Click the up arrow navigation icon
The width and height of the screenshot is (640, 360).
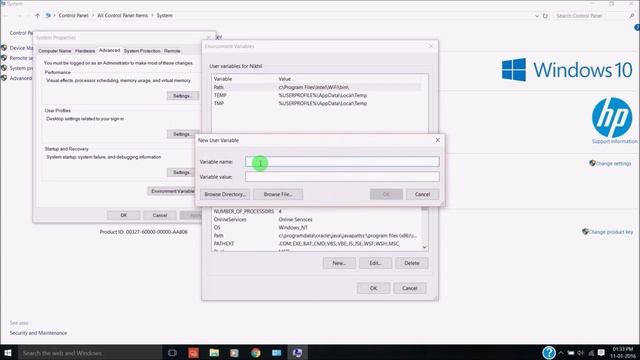pyautogui.click(x=37, y=16)
